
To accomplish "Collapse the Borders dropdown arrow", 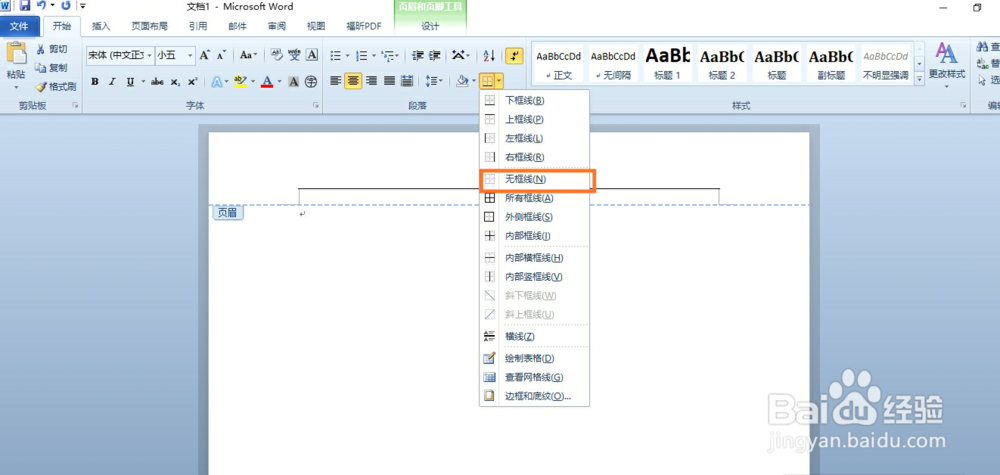I will click(499, 81).
